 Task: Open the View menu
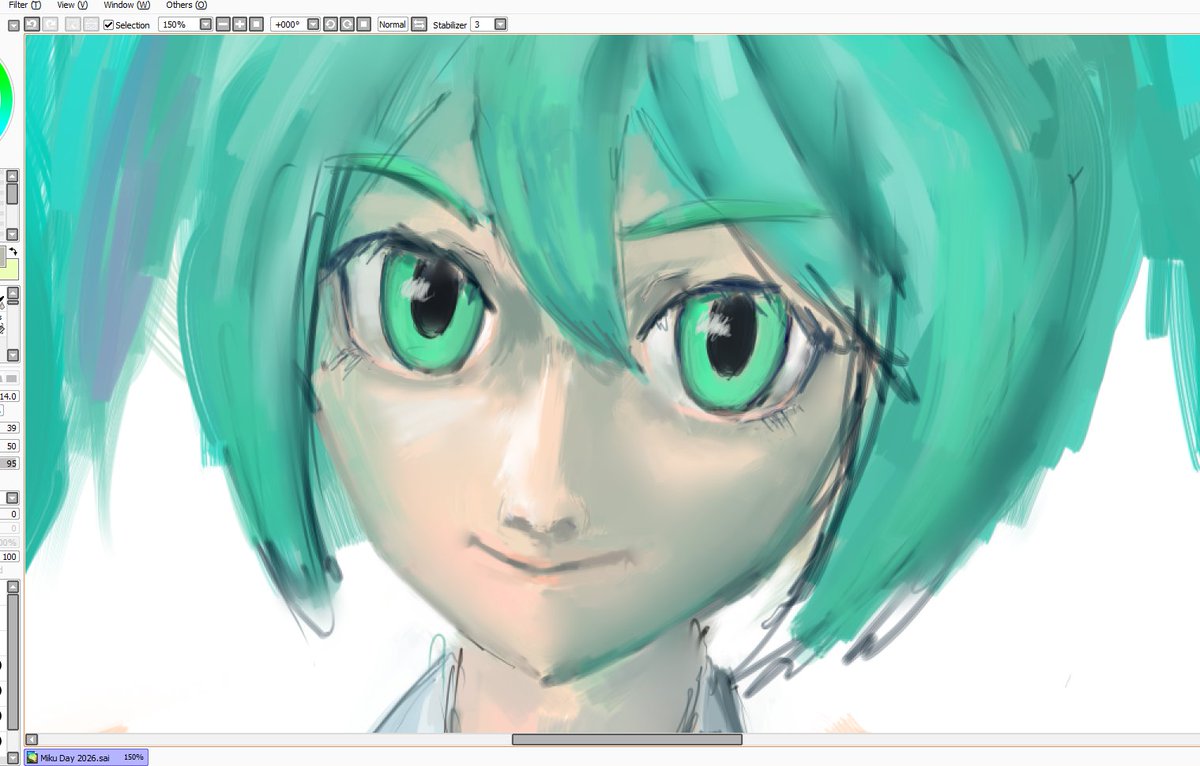point(73,5)
